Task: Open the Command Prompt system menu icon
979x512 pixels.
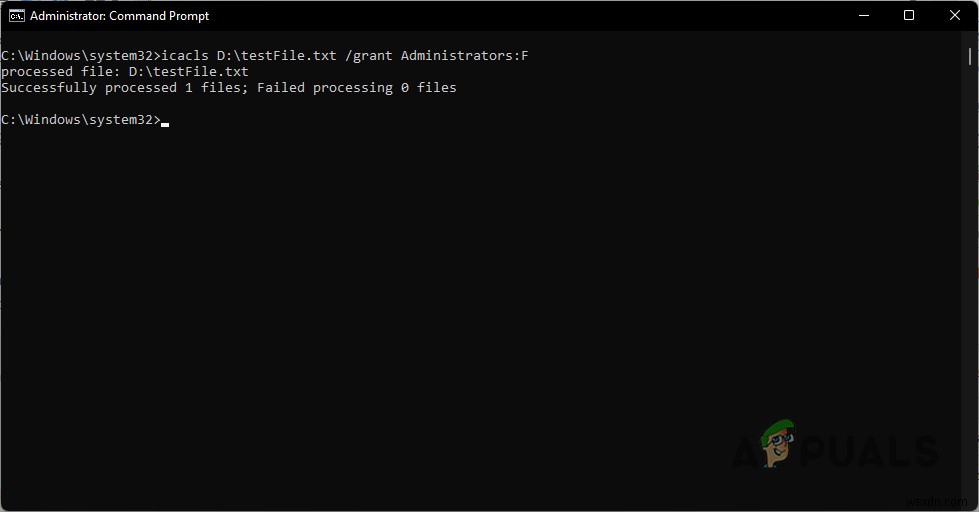Action: (16, 16)
